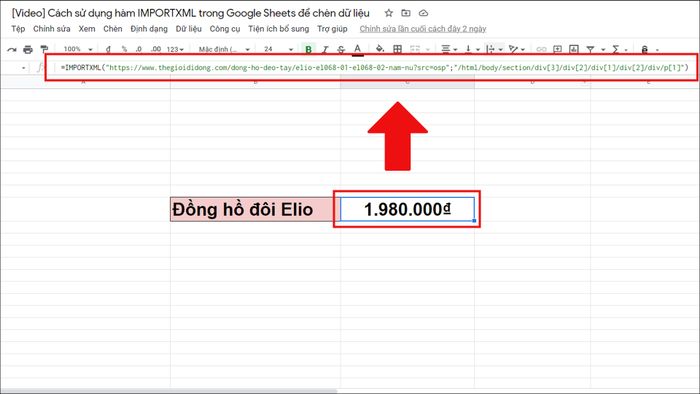700x394 pixels.
Task: Select the paint format tool
Action: (x=44, y=49)
